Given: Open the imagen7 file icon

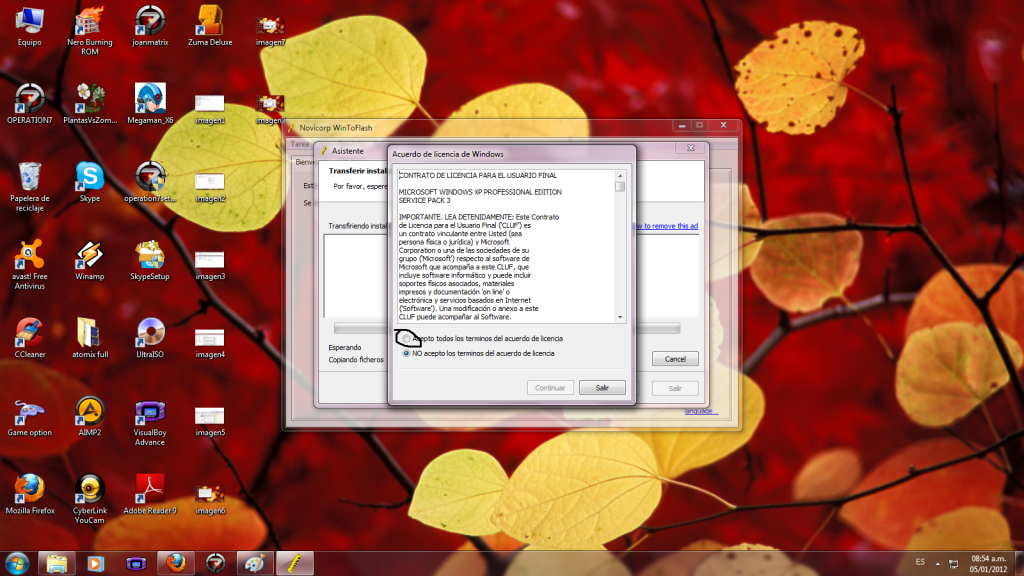Looking at the screenshot, I should coord(270,31).
